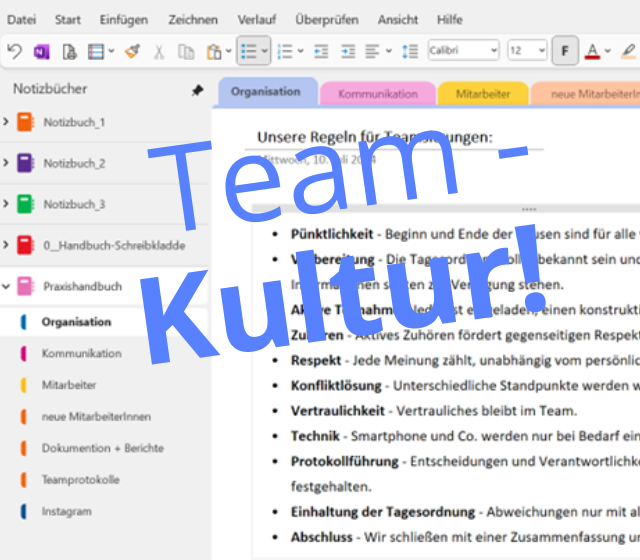Image resolution: width=640 pixels, height=560 pixels.
Task: Open the Verlauf ribbon tab
Action: pos(257,20)
